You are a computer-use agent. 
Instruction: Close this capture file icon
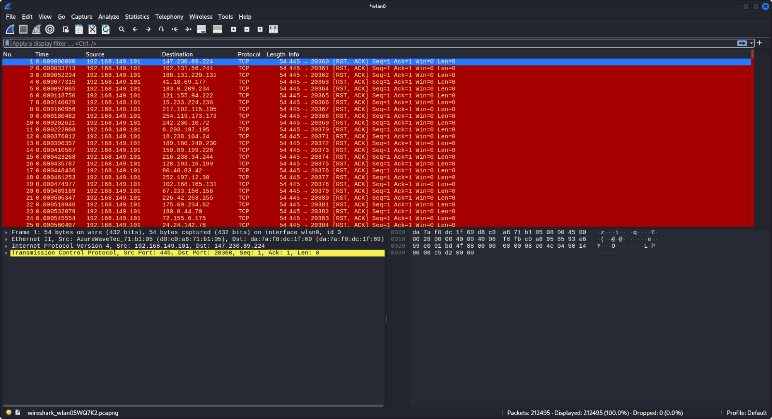(92, 29)
